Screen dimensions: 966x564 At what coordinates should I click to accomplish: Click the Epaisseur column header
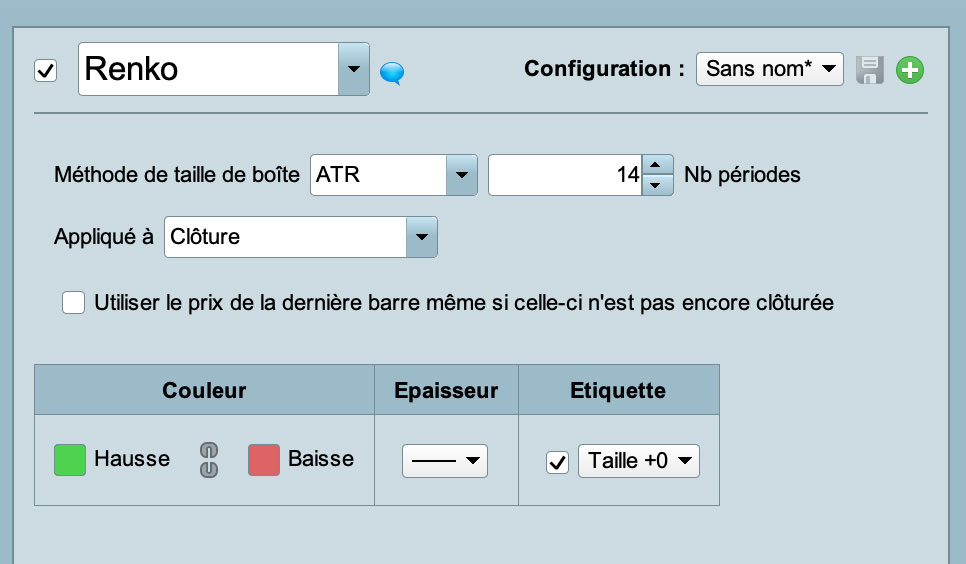(446, 390)
